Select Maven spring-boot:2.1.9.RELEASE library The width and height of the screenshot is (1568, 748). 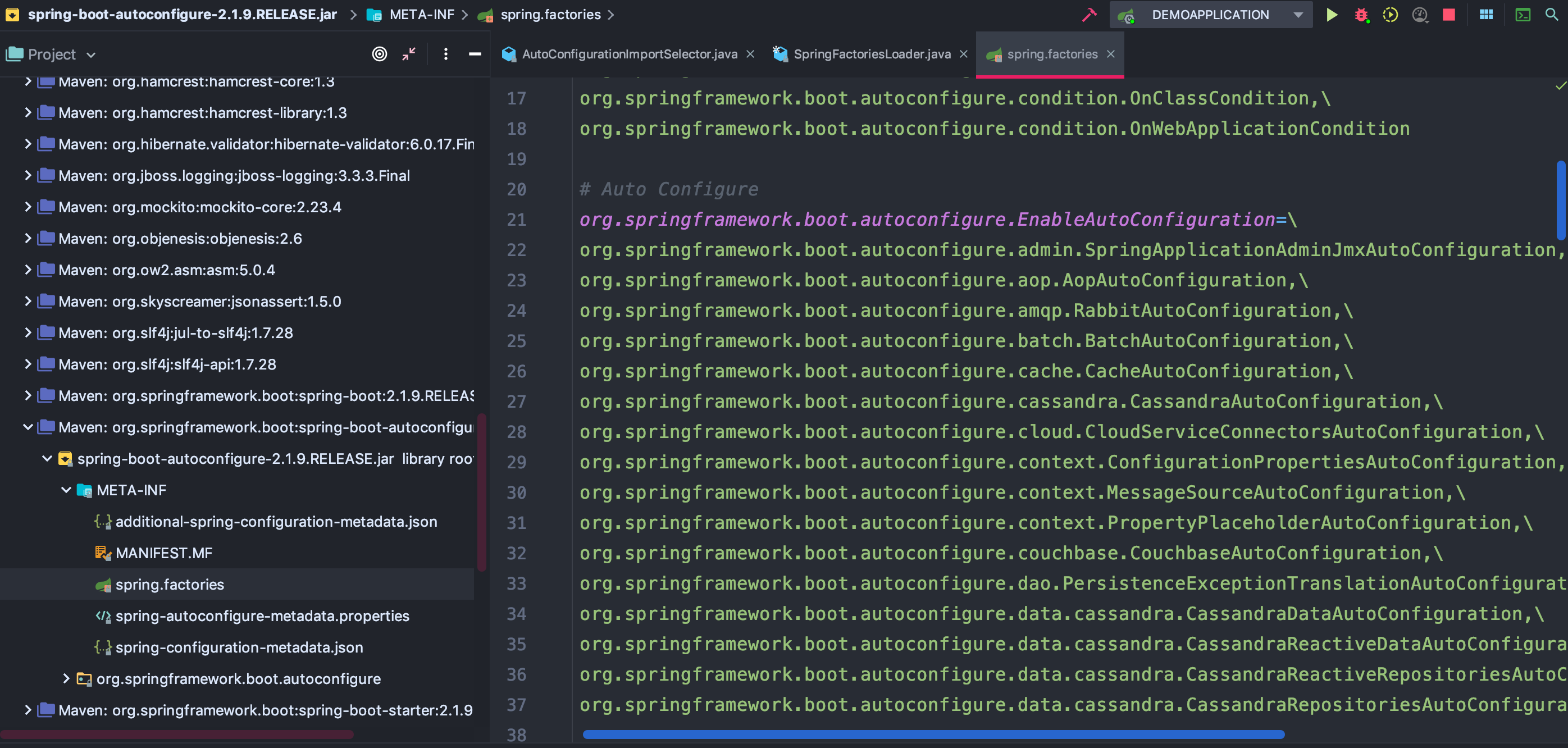click(x=266, y=395)
